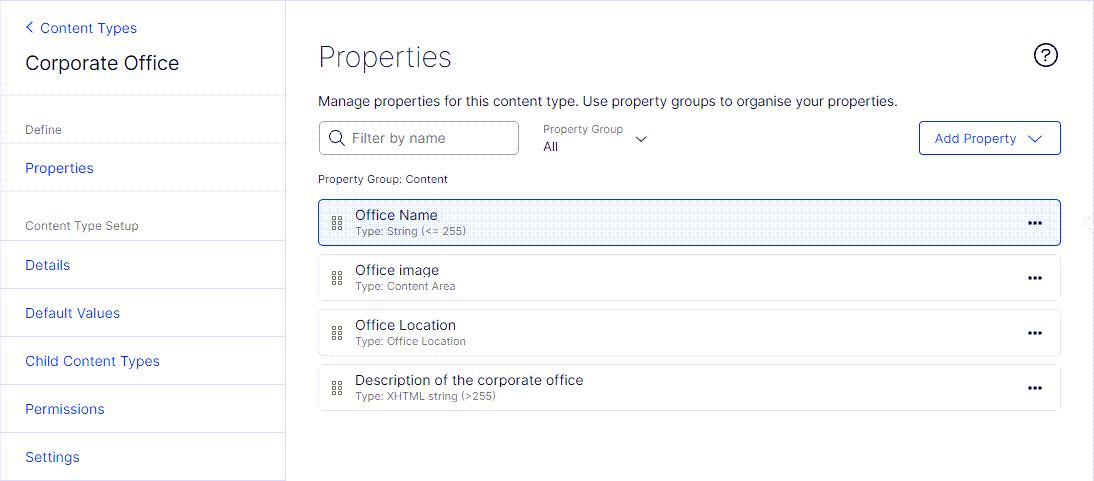1094x481 pixels.
Task: Click the Type: String (<= 255) text
Action: [410, 231]
